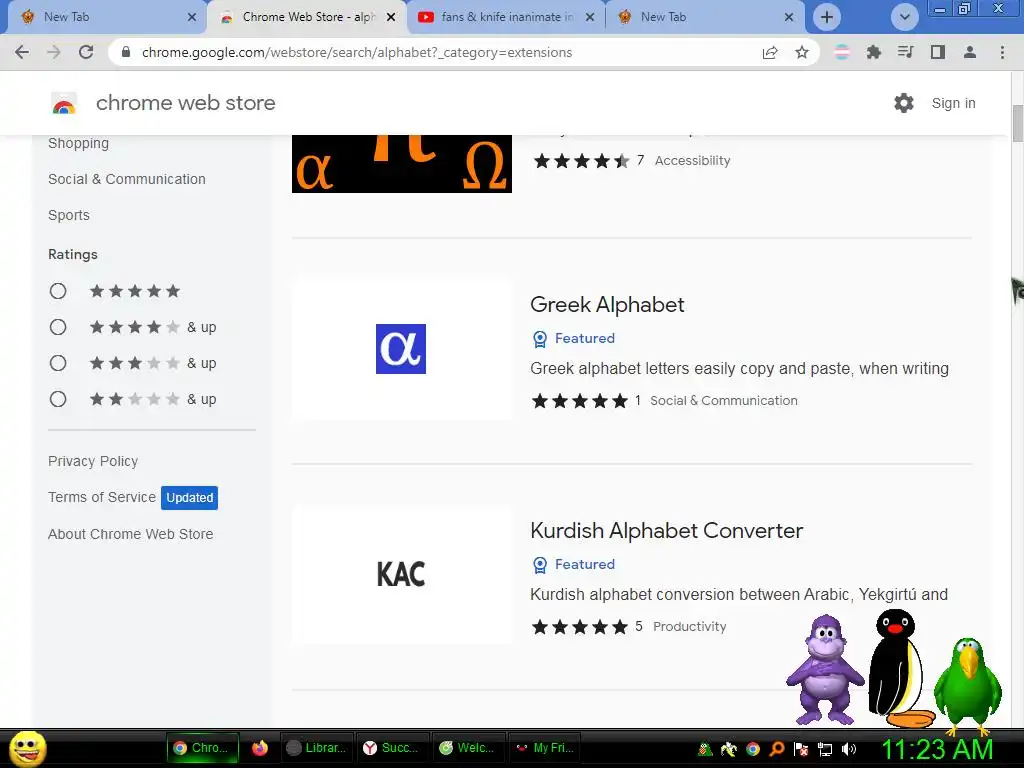The image size is (1024, 768).
Task: Switch to the first New Tab
Action: (x=104, y=17)
